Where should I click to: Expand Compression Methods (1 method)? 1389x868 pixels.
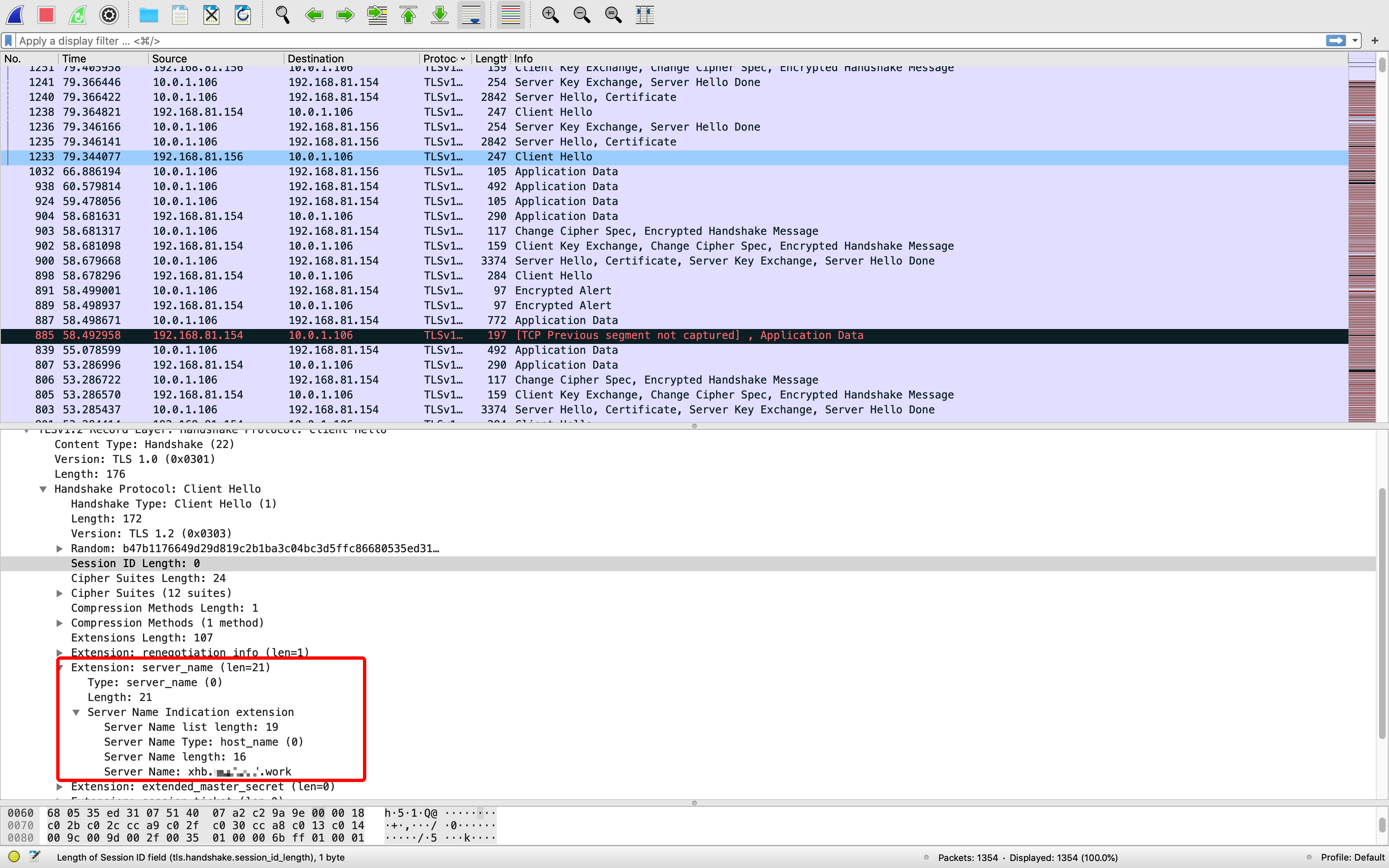coord(60,623)
